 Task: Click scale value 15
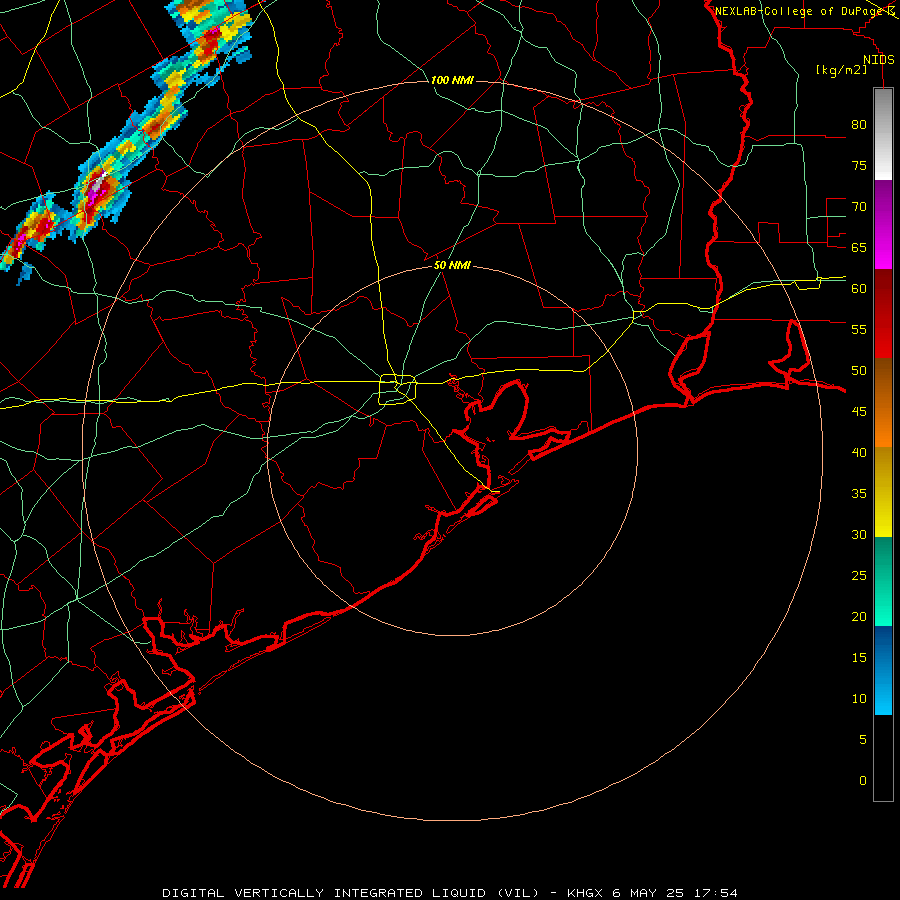(x=859, y=657)
